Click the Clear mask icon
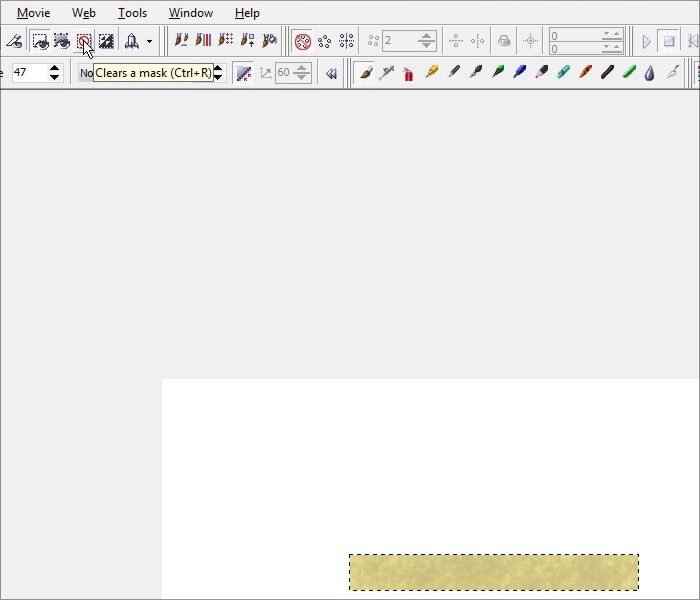700x600 pixels. pyautogui.click(x=84, y=41)
